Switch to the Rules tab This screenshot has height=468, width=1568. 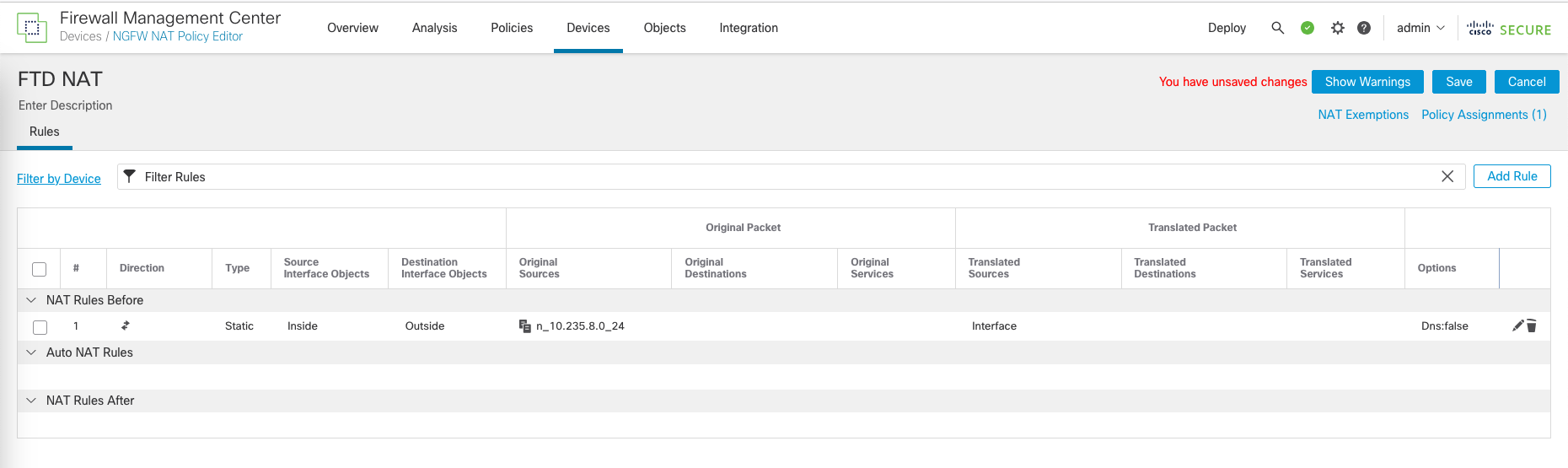45,132
